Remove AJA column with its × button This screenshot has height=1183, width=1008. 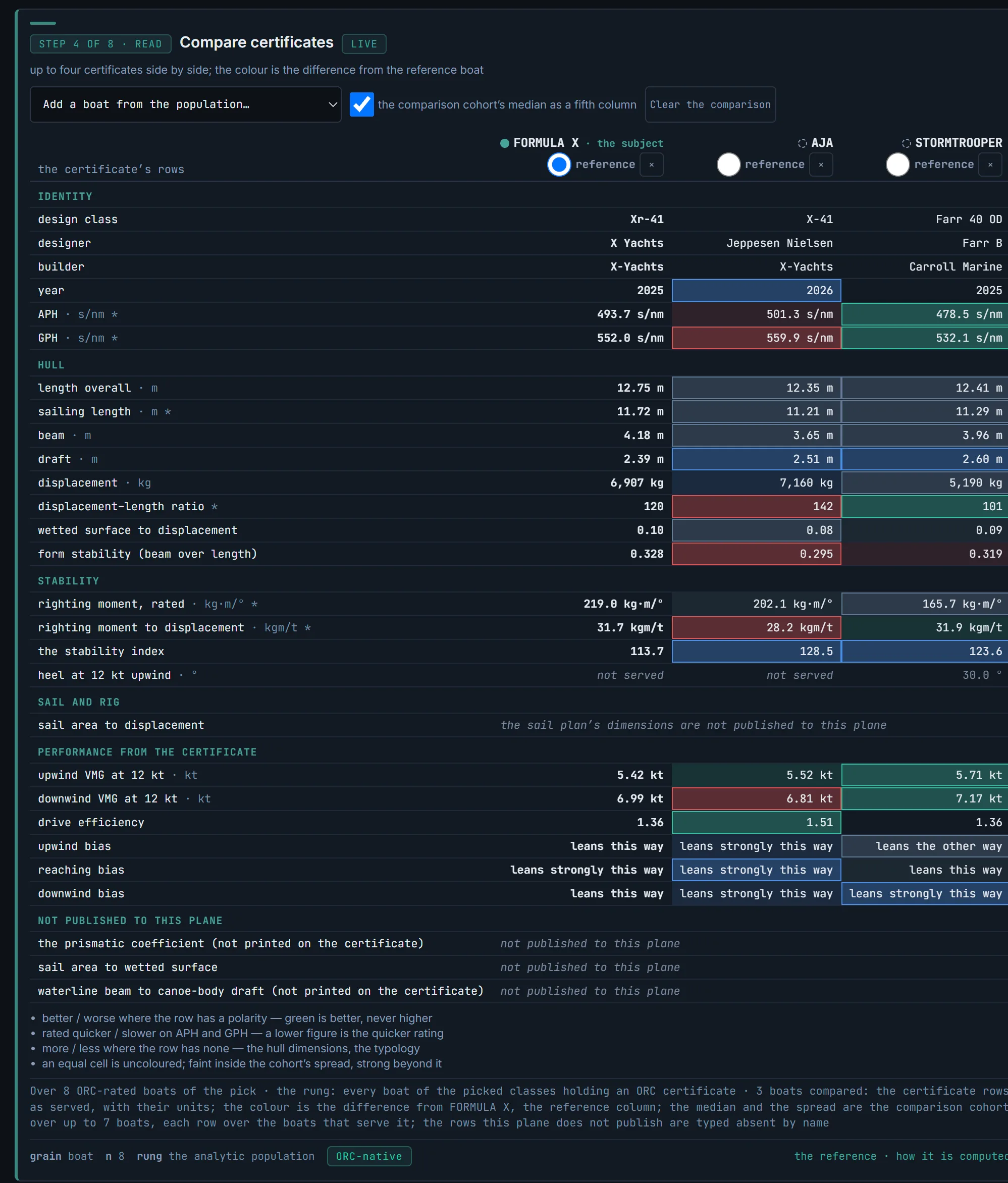coord(821,165)
